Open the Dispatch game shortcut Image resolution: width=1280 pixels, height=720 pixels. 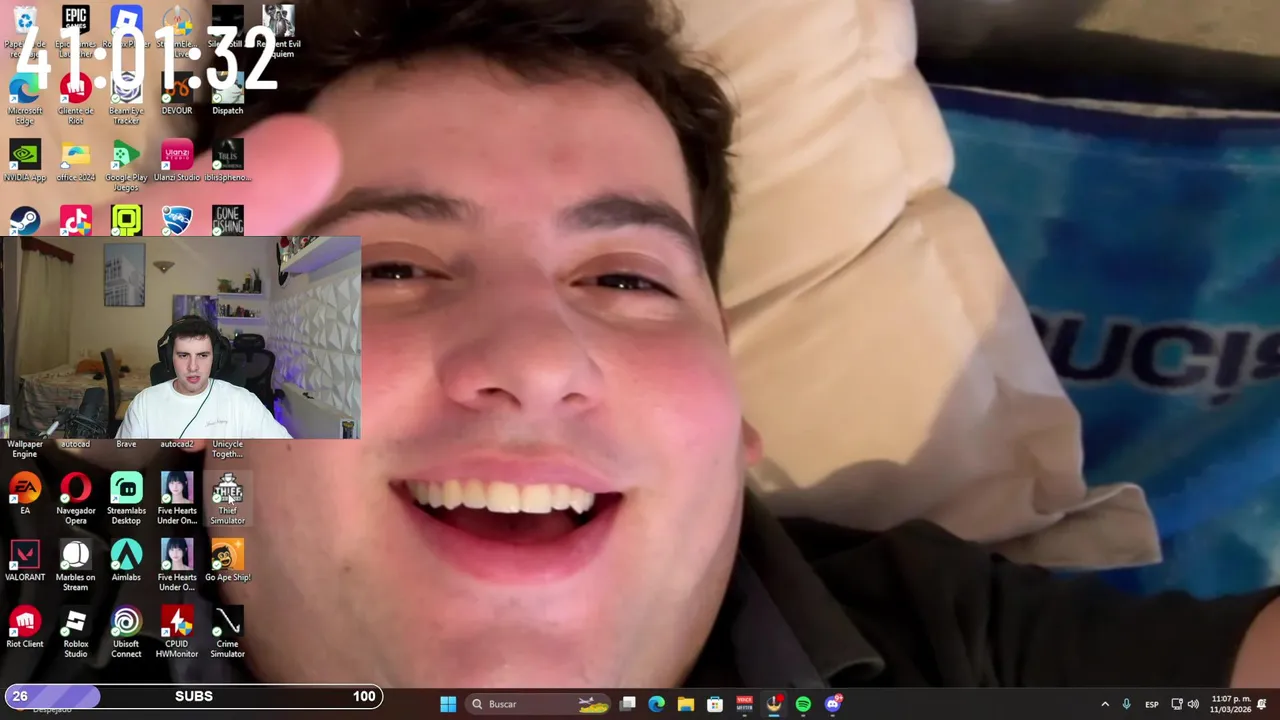227,95
